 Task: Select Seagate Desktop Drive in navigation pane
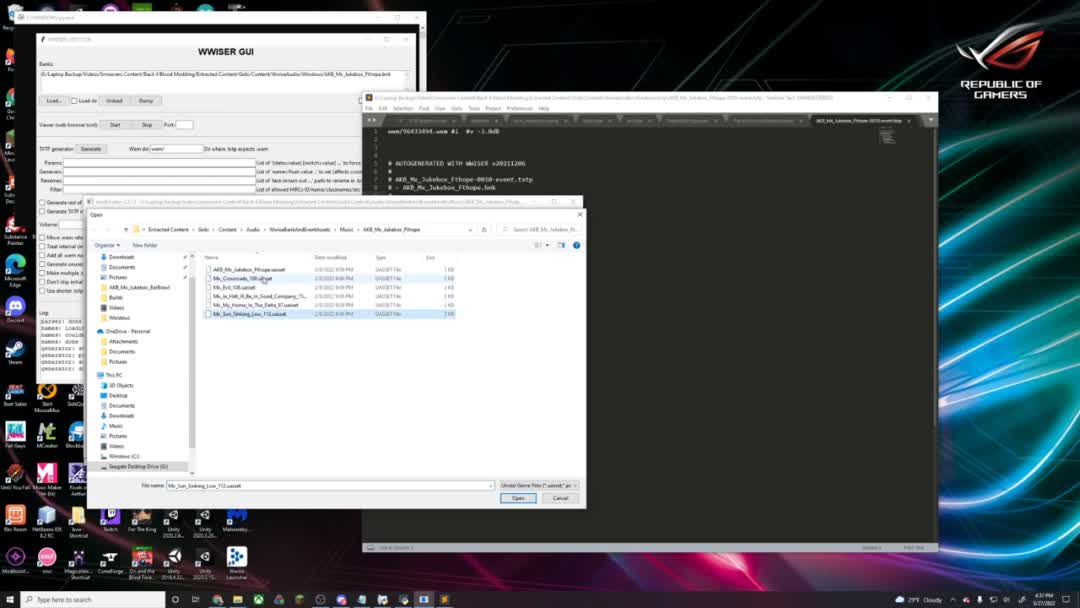(138, 467)
